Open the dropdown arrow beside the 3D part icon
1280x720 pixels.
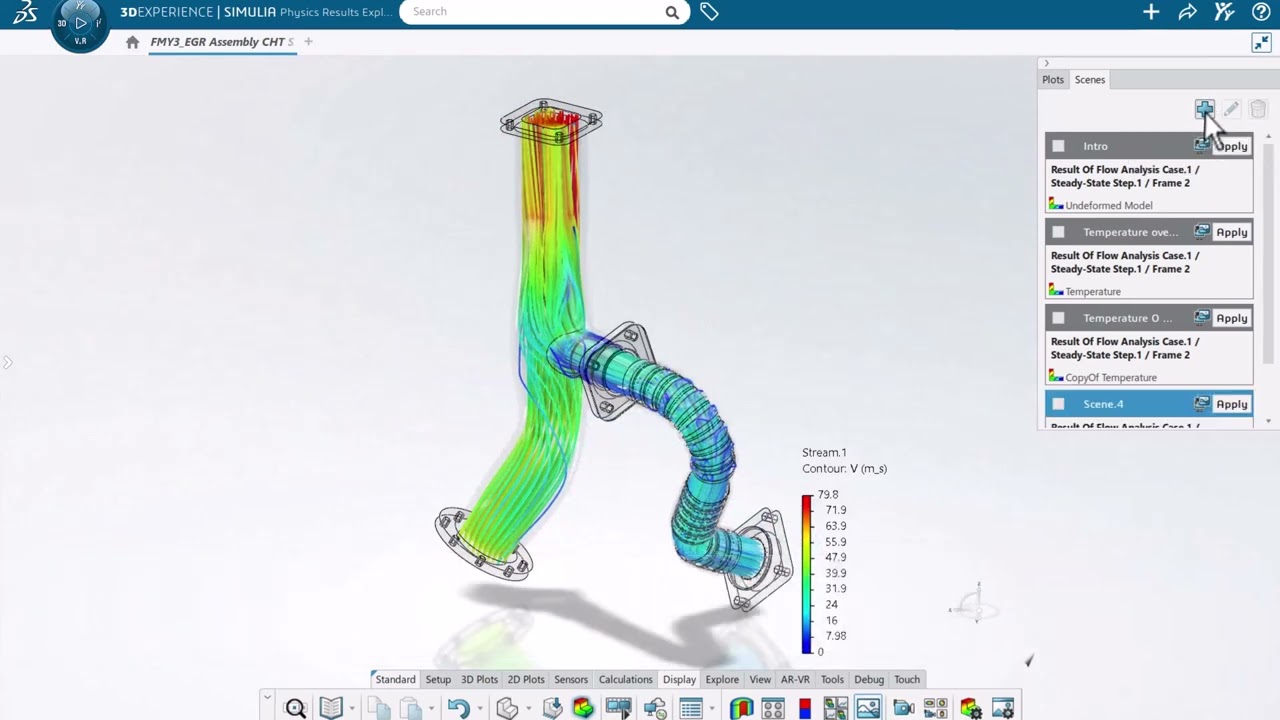[529, 709]
